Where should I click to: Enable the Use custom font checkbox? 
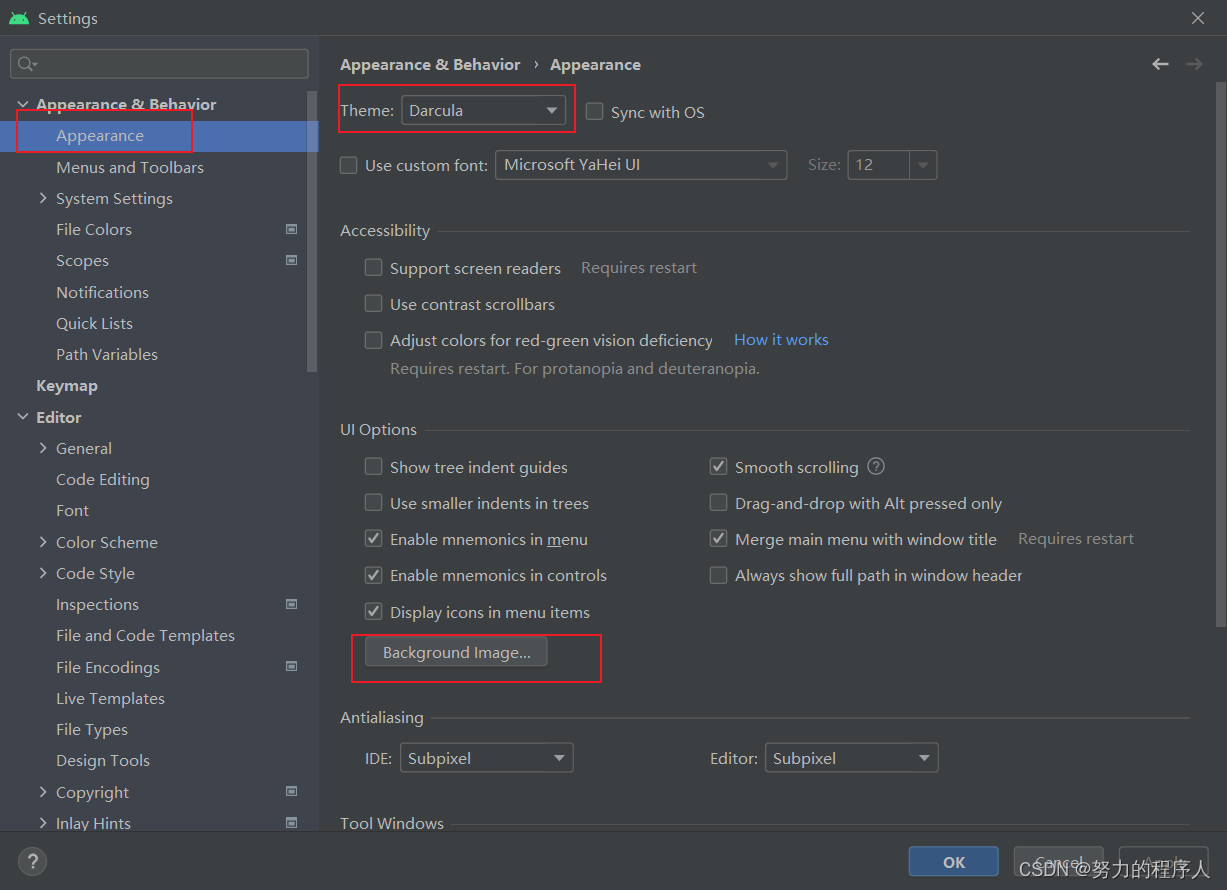point(348,165)
